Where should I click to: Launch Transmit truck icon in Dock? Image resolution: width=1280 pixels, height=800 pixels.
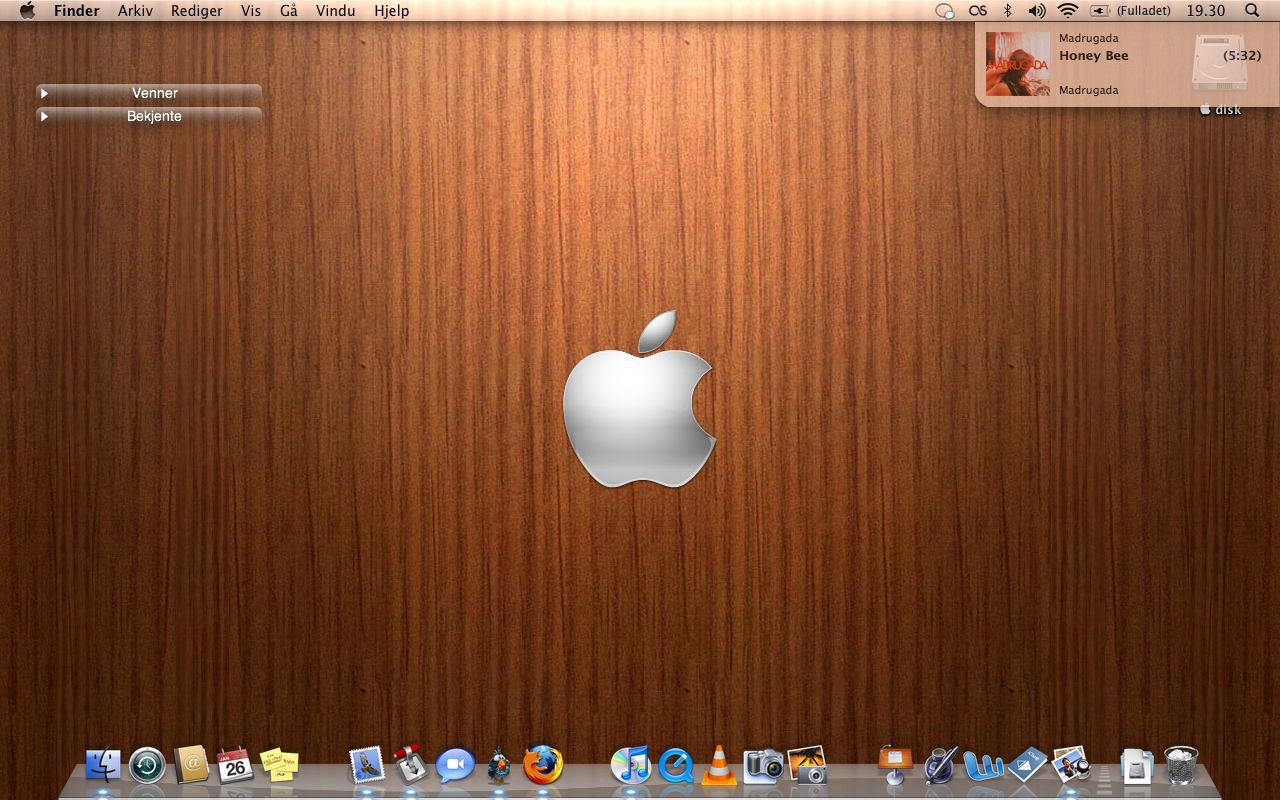[411, 765]
